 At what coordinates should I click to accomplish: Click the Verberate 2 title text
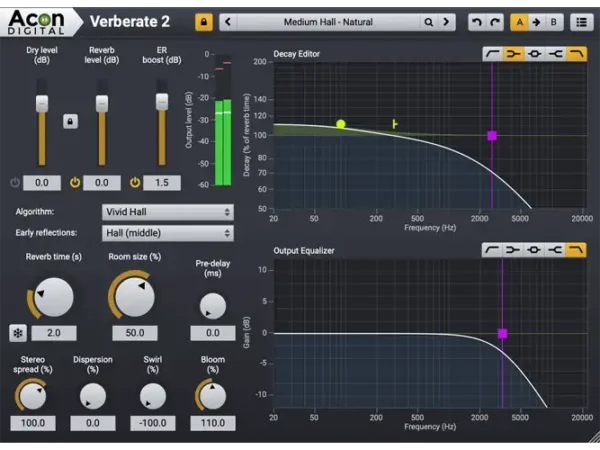[130, 22]
